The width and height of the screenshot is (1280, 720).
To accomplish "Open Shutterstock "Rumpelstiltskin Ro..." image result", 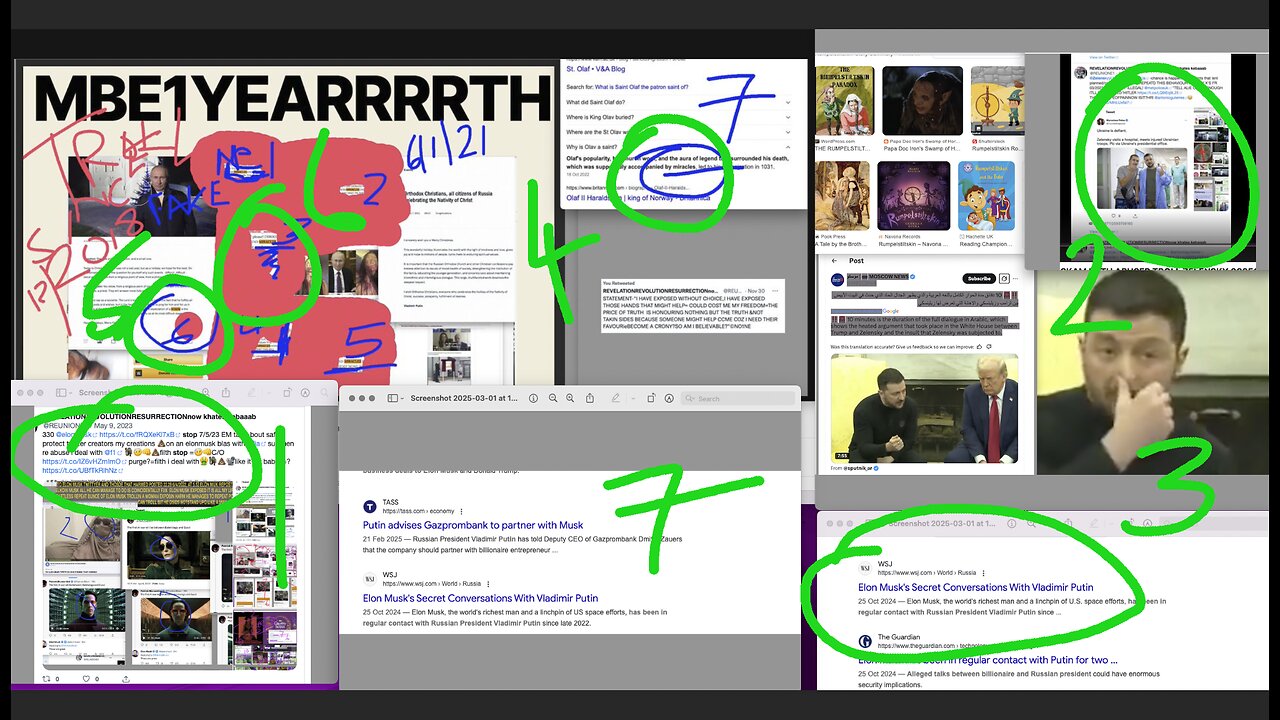I will pyautogui.click(x=997, y=101).
